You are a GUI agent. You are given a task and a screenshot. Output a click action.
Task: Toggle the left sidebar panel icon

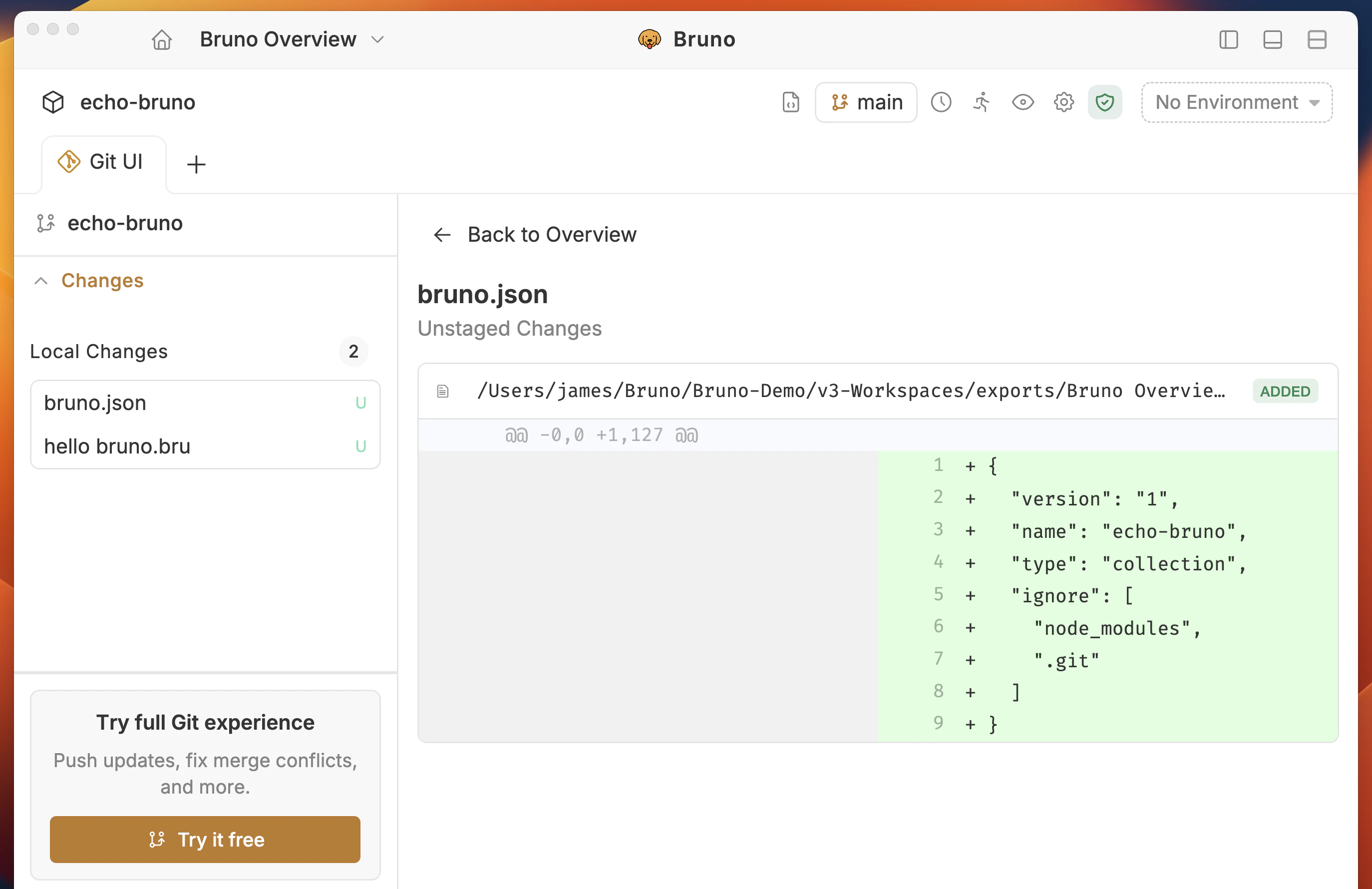(x=1228, y=39)
